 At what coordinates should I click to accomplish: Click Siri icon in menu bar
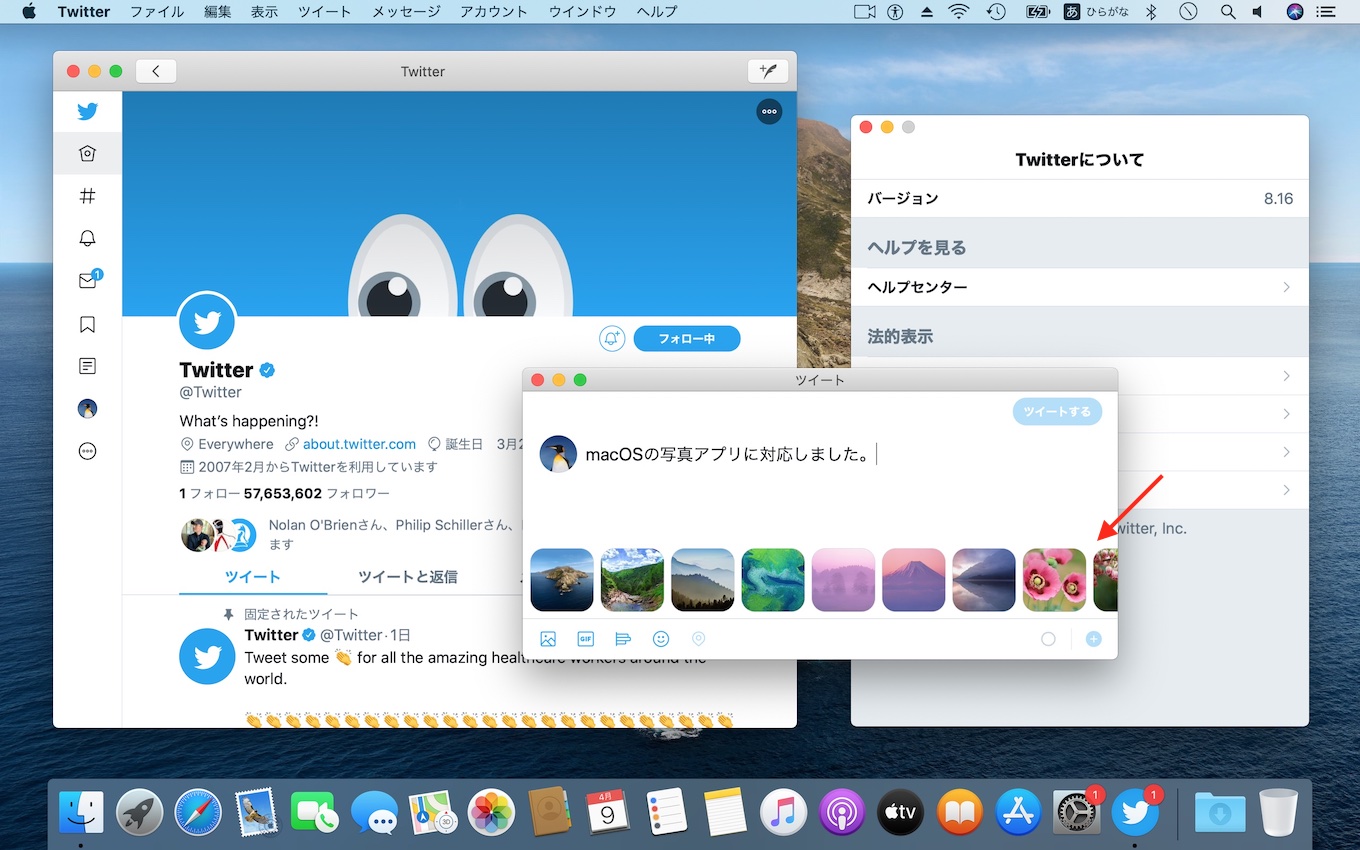click(x=1295, y=12)
